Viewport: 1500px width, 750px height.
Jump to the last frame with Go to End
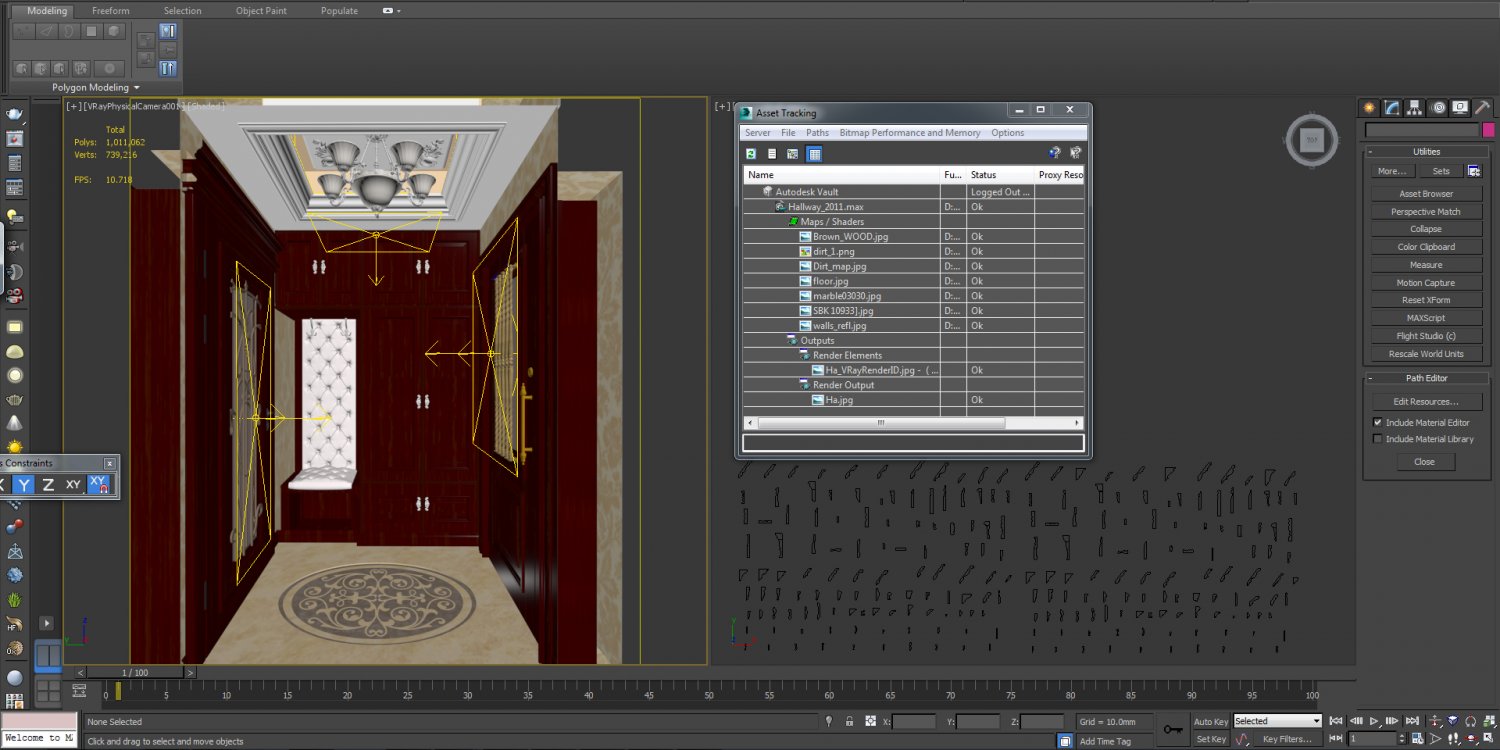[x=1412, y=720]
